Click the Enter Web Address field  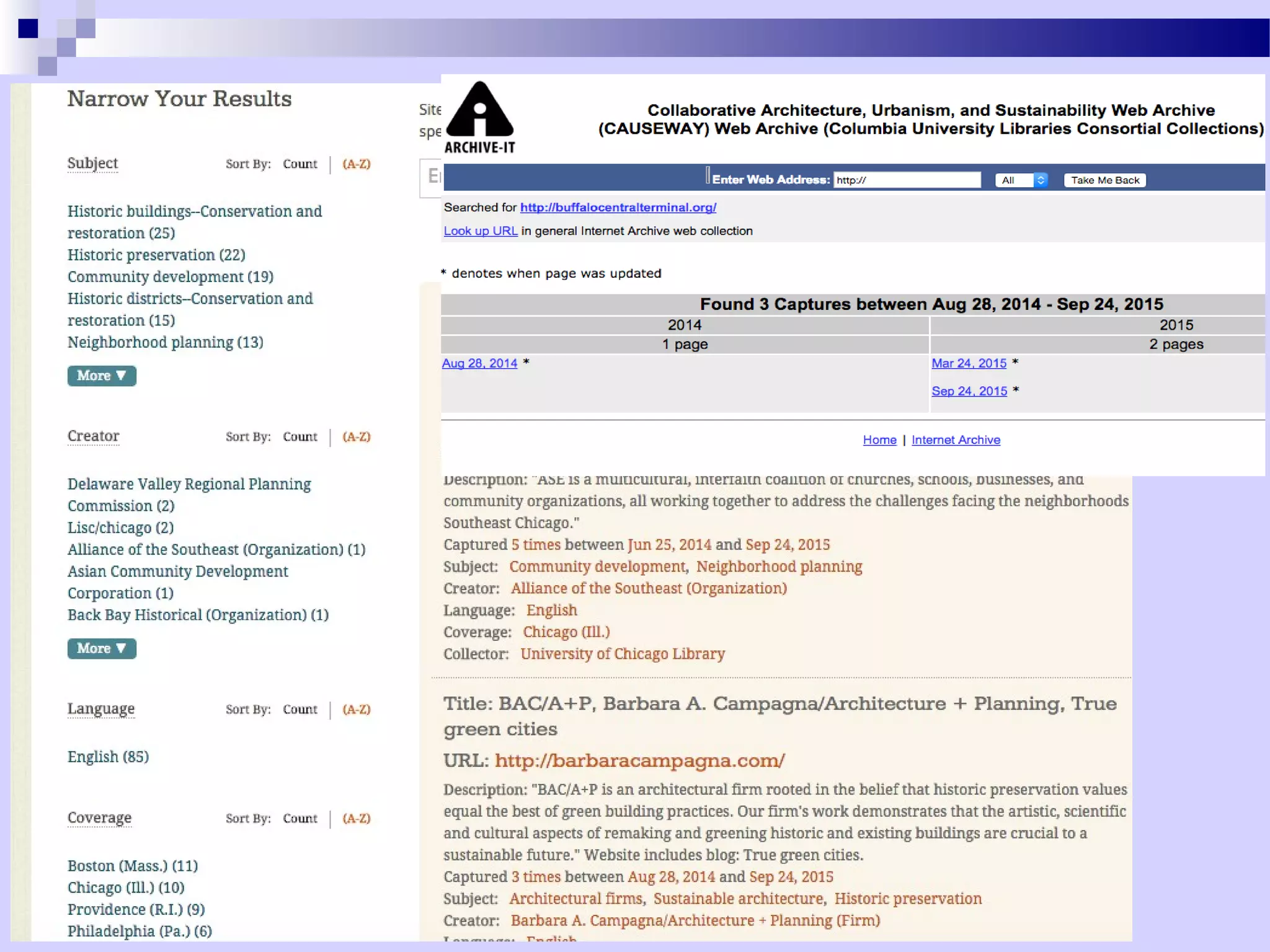click(907, 180)
